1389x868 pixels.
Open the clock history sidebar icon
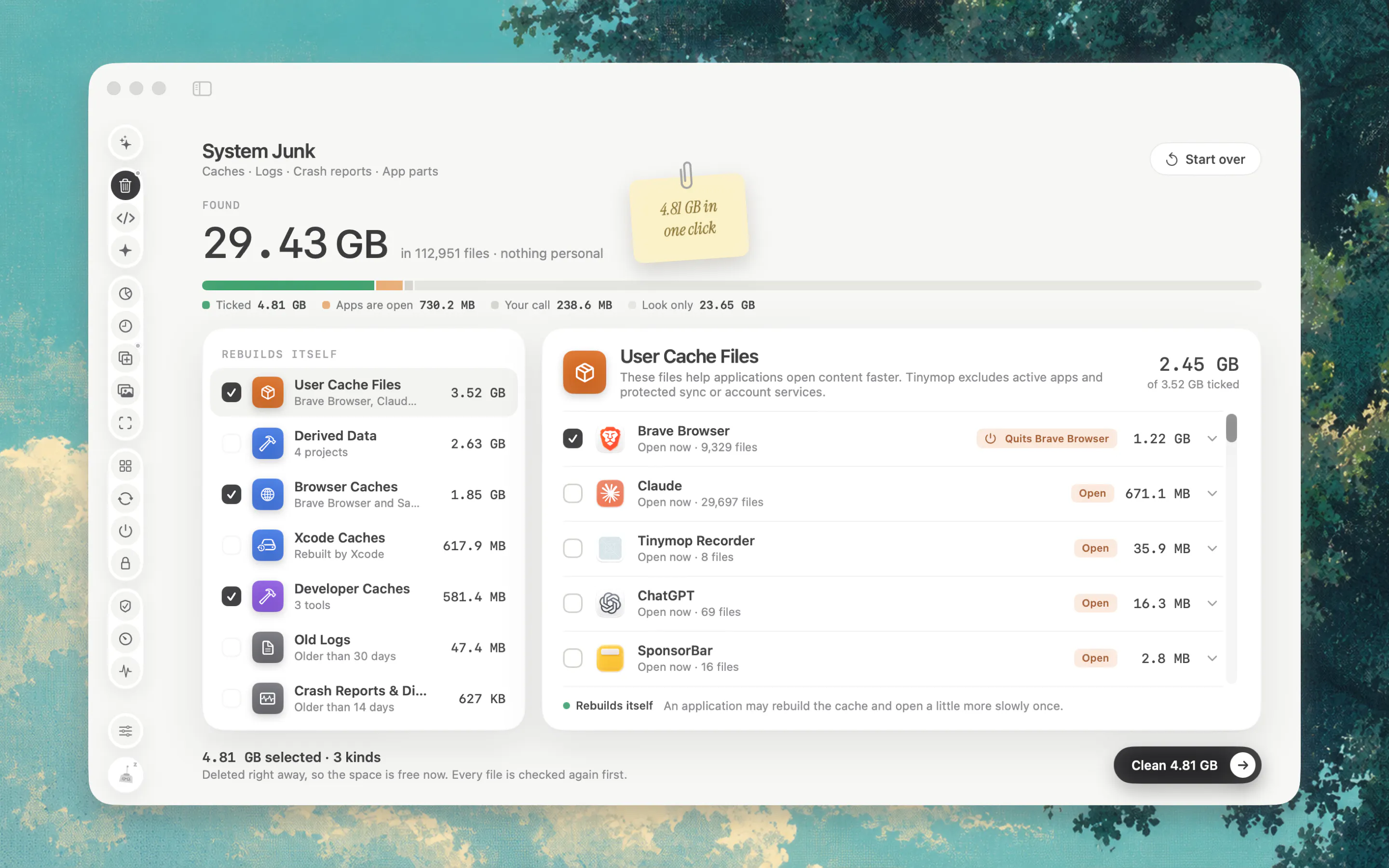[125, 326]
